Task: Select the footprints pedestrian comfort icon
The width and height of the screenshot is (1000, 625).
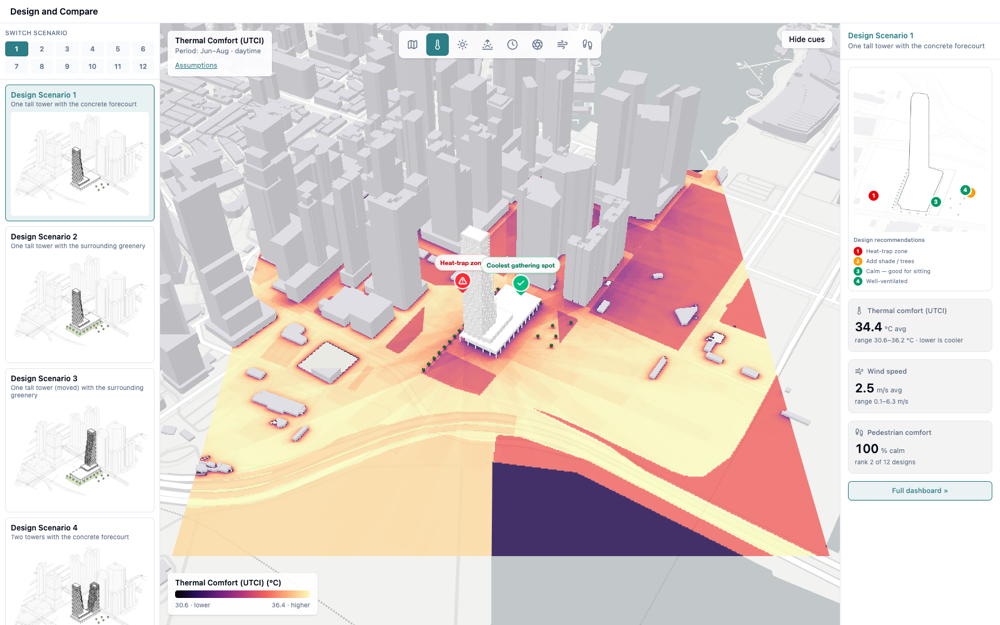Action: 587,45
